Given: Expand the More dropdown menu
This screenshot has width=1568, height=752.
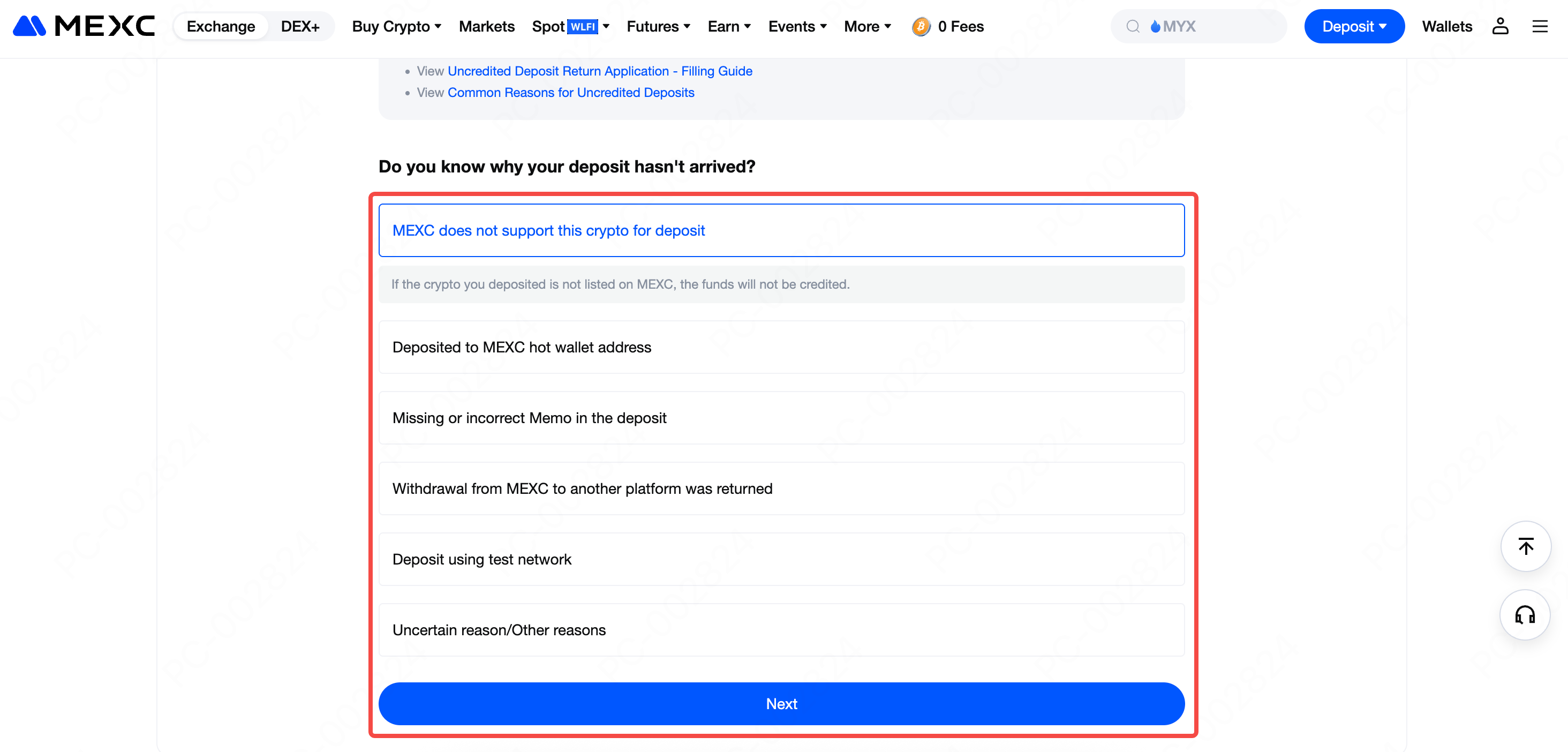Looking at the screenshot, I should tap(867, 26).
